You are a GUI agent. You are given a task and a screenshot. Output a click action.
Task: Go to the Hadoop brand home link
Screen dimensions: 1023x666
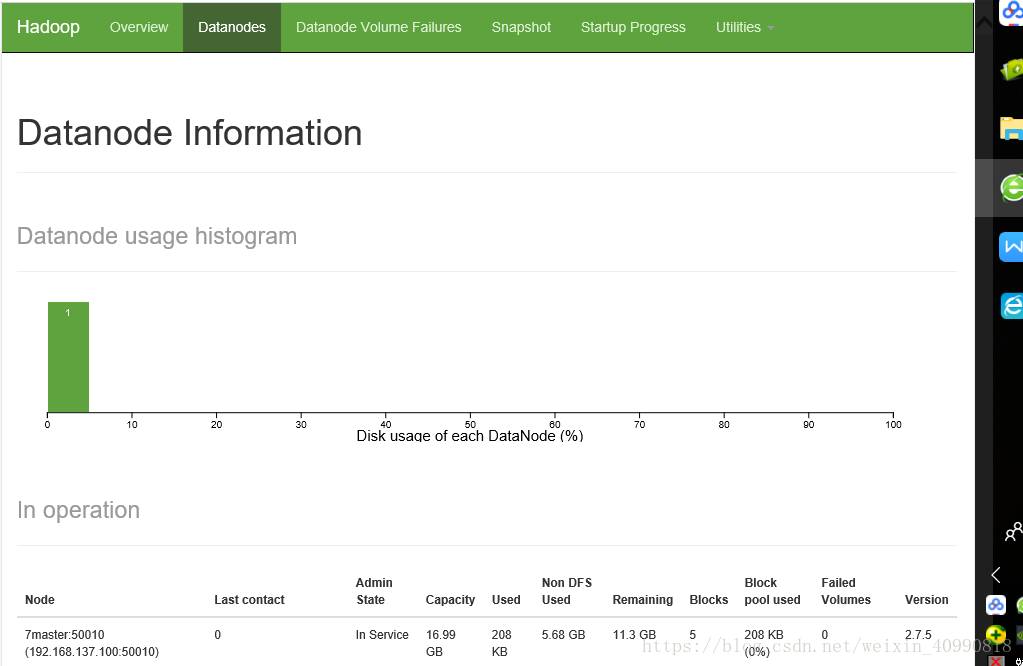point(48,27)
